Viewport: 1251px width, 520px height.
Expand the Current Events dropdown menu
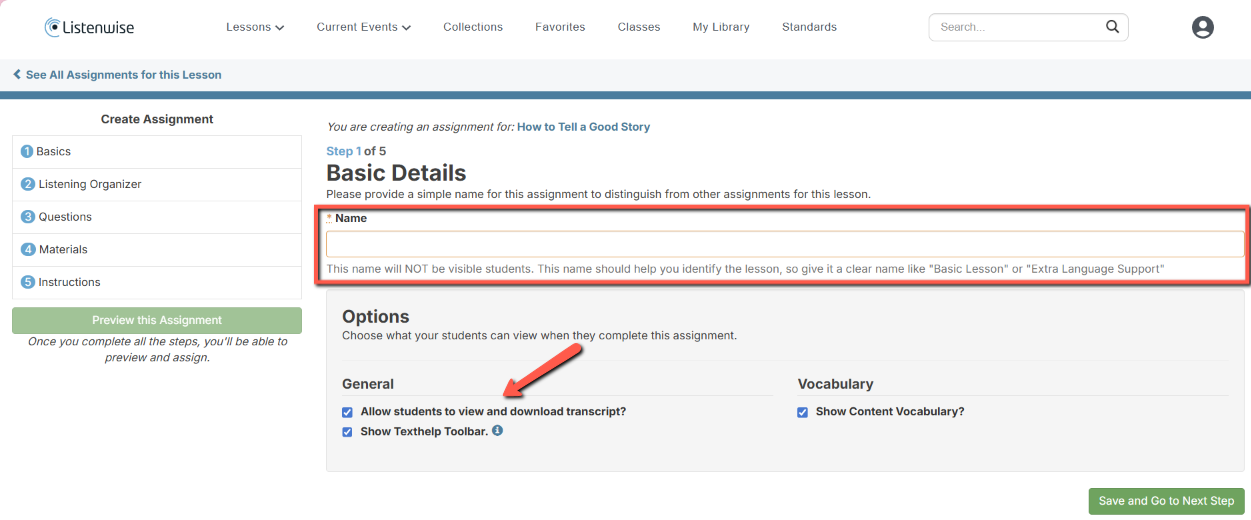pos(363,27)
